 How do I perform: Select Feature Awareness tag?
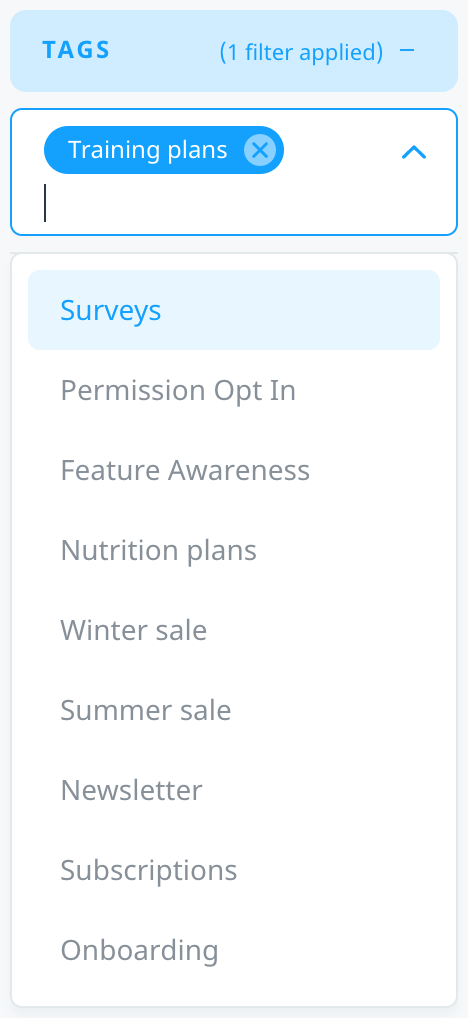tap(234, 470)
